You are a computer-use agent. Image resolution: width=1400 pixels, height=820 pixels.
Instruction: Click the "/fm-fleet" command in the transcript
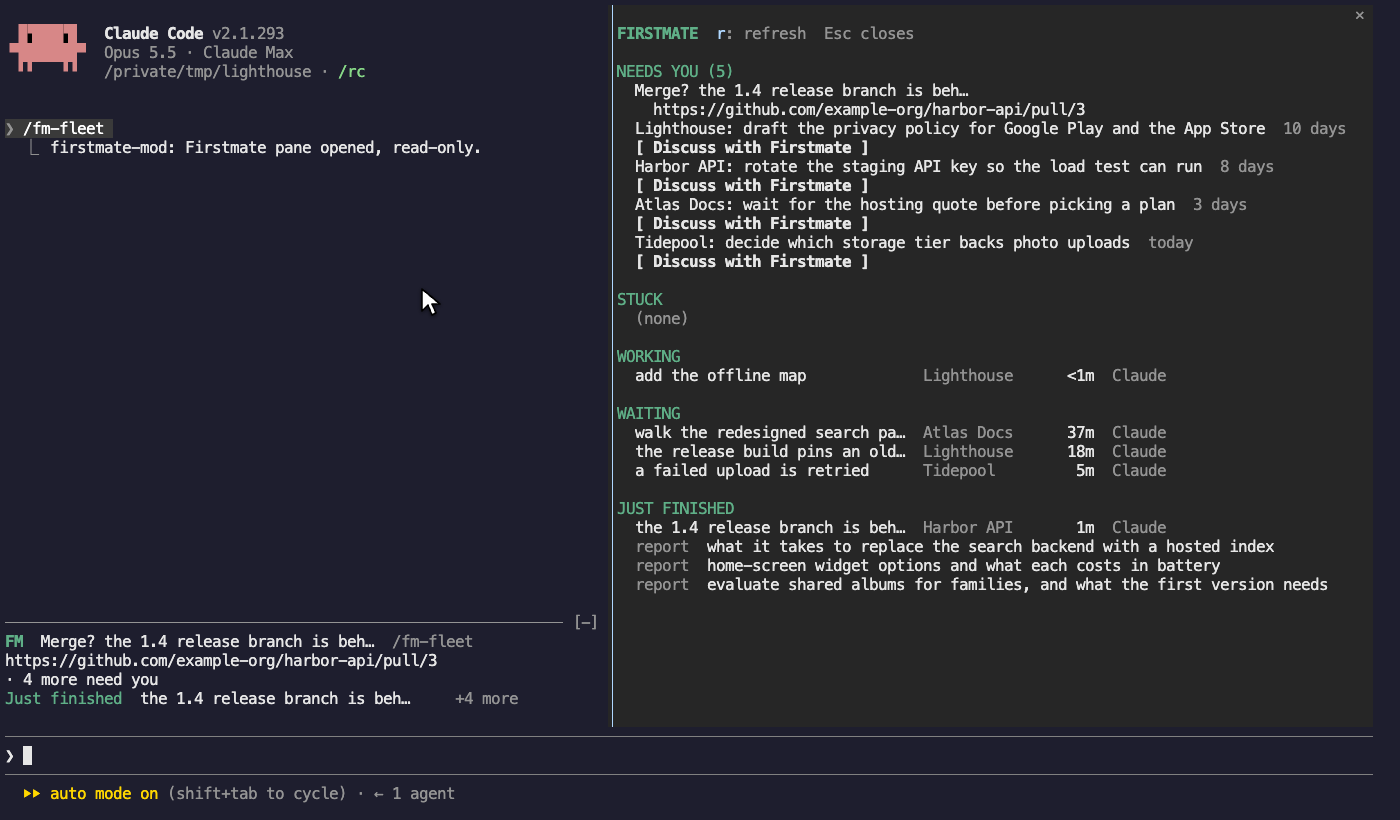(x=63, y=128)
